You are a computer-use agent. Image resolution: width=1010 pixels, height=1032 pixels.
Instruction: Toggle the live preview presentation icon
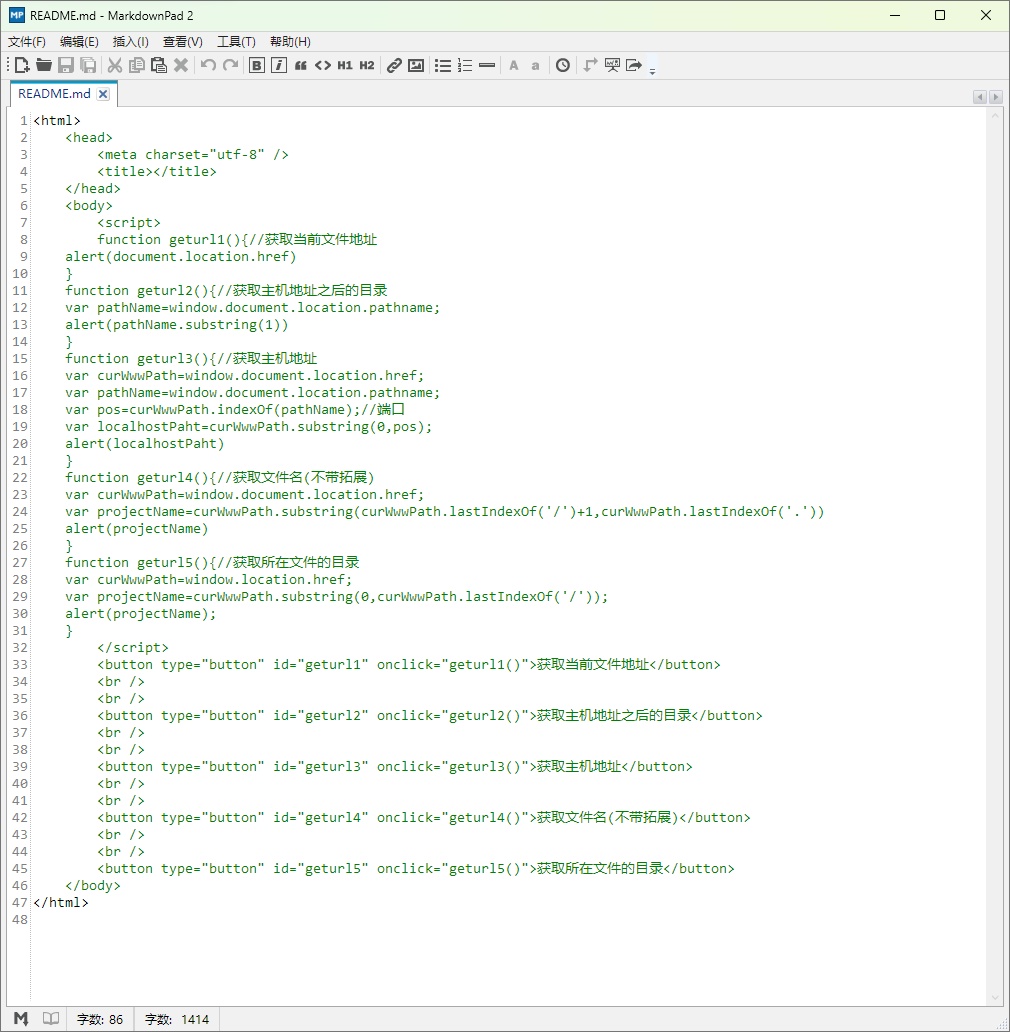click(x=613, y=65)
